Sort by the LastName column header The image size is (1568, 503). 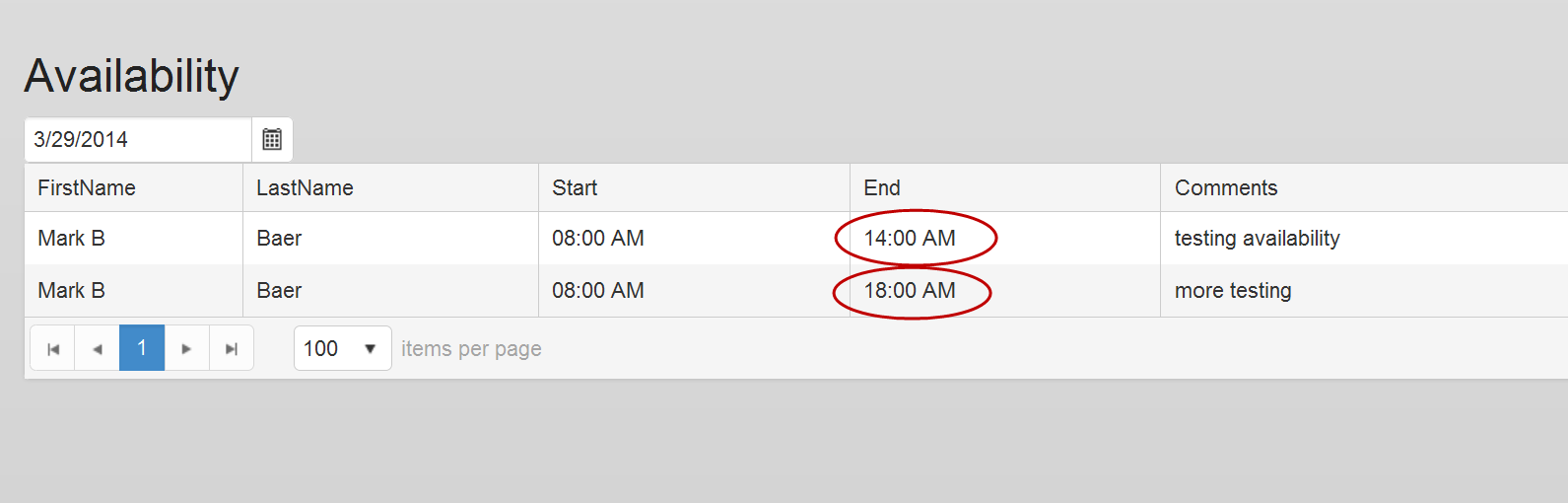tap(305, 188)
